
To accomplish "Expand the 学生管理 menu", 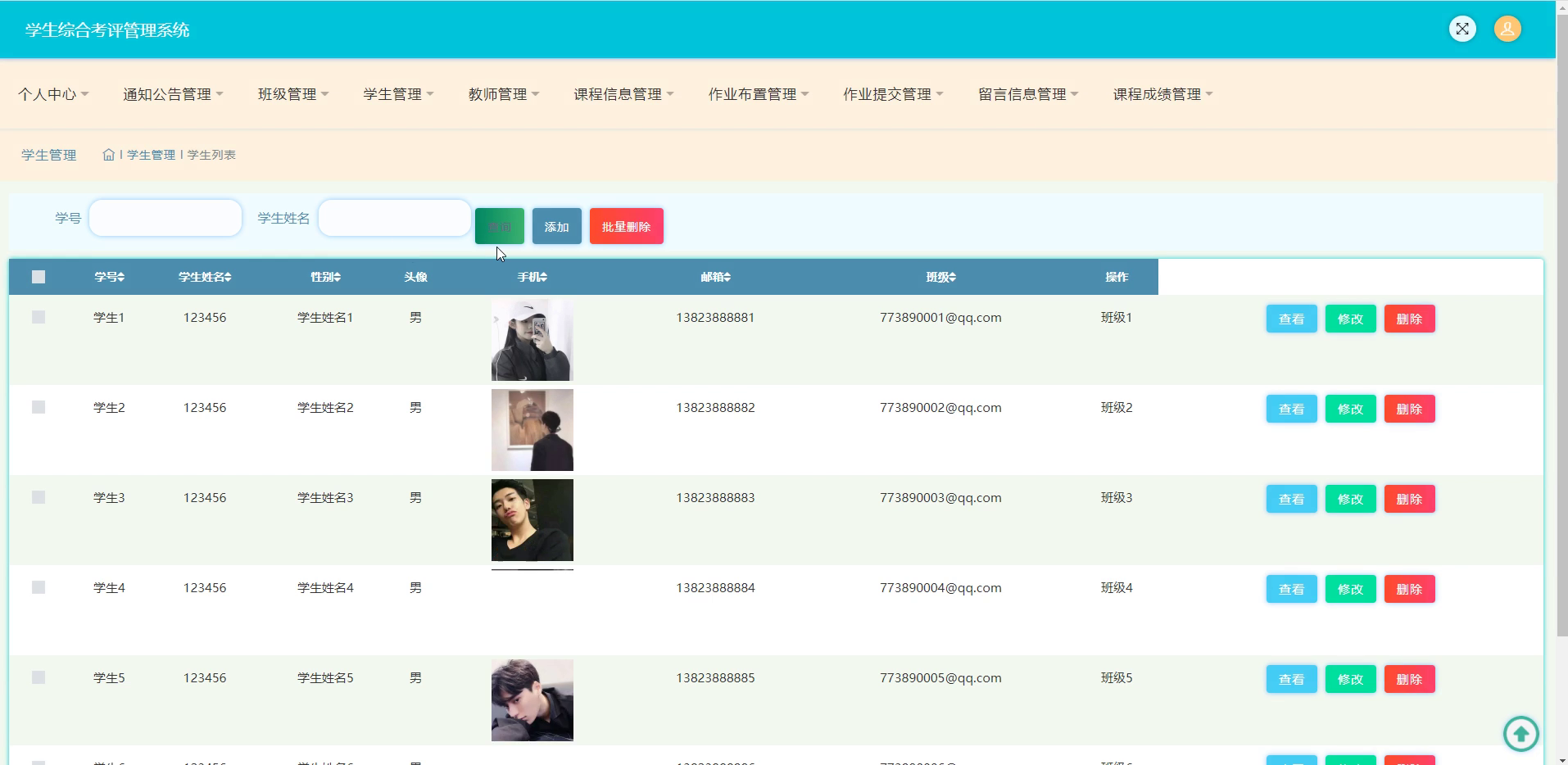I will (x=398, y=94).
